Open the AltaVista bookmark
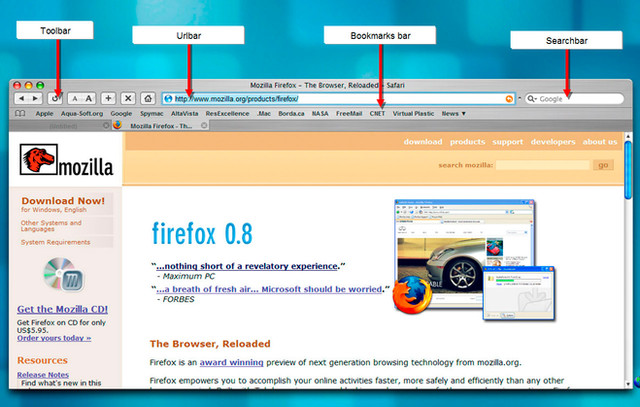This screenshot has height=407, width=640. click(184, 113)
